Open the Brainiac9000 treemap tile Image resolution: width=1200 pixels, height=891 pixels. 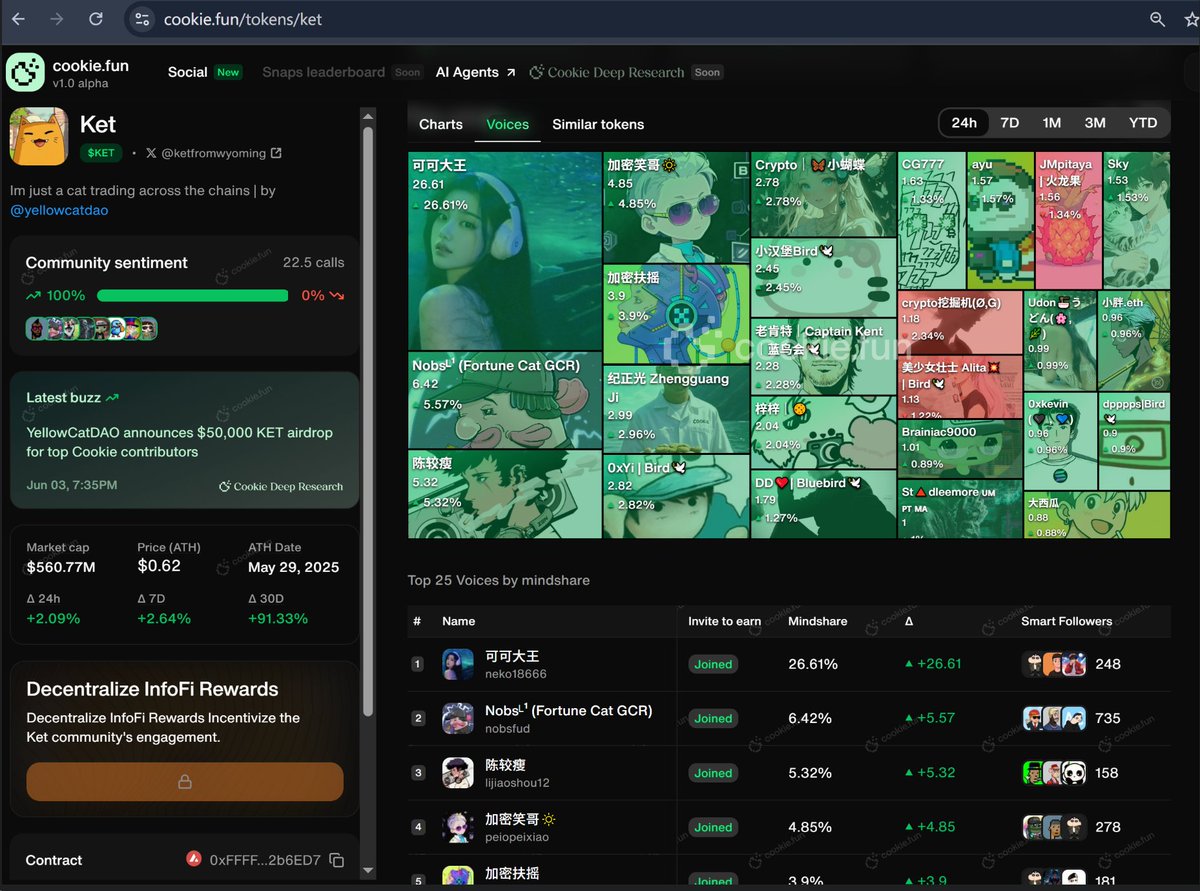960,449
